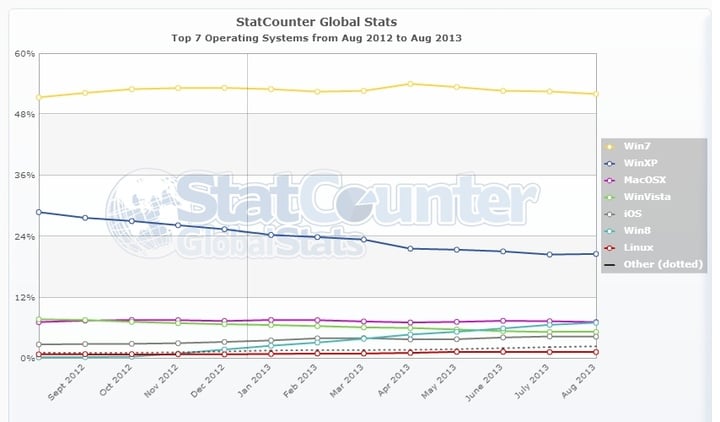Click the MacOSX purple legend marker

coord(610,180)
